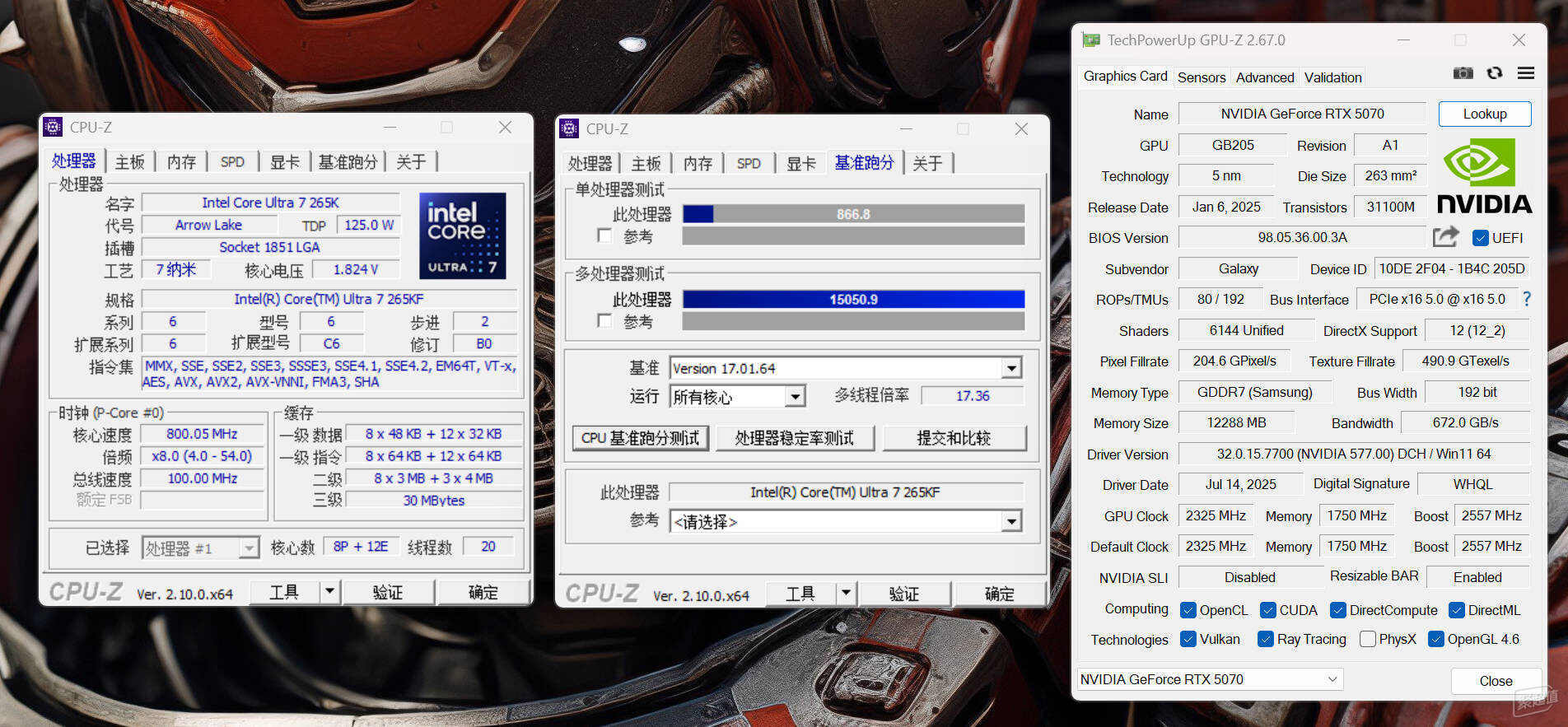The width and height of the screenshot is (1568, 727).
Task: Switch to the GPU-Z Sensors tab
Action: pyautogui.click(x=1202, y=77)
